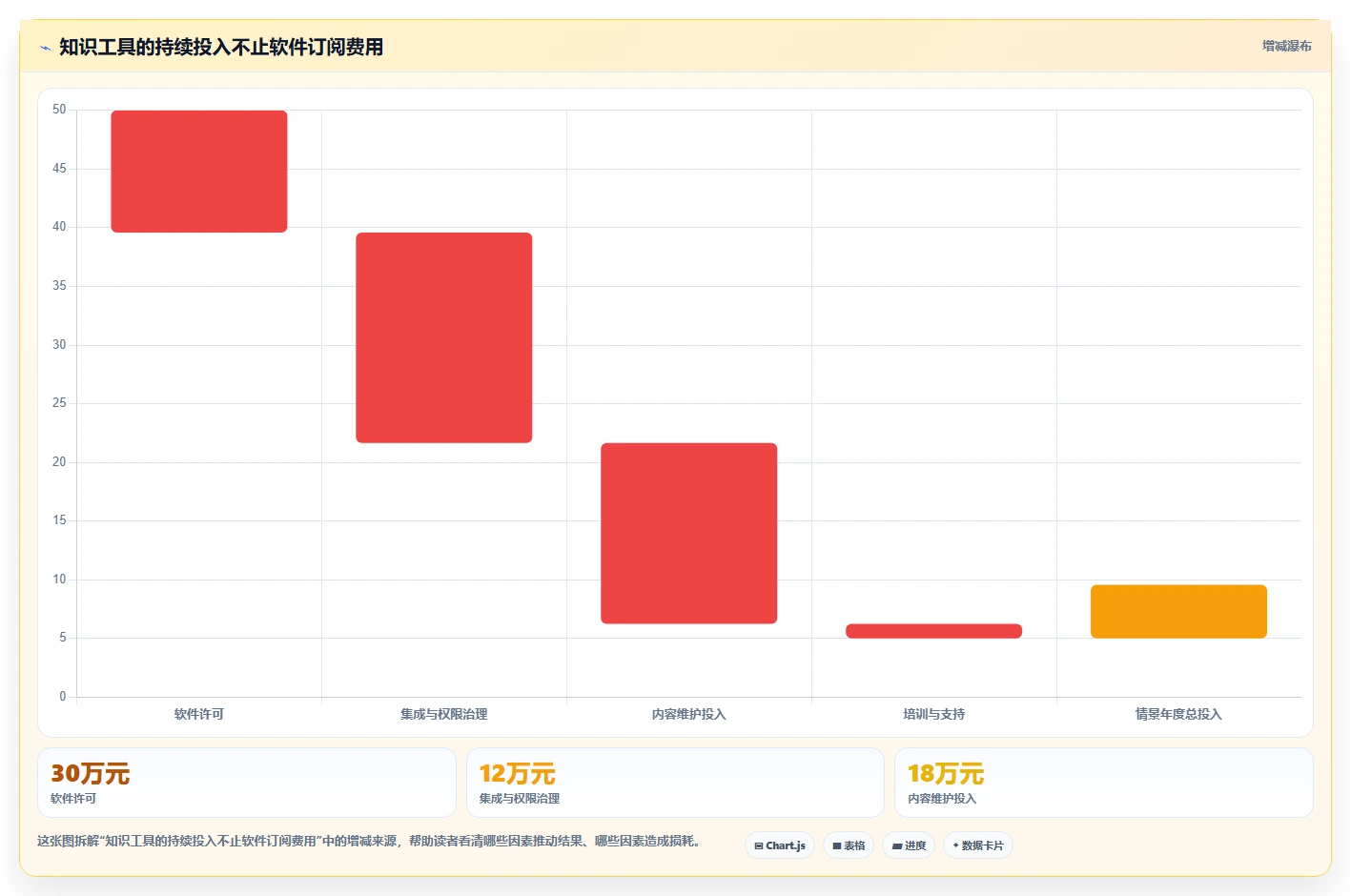
Task: Click the x-axis label 培训与支持
Action: tap(934, 714)
